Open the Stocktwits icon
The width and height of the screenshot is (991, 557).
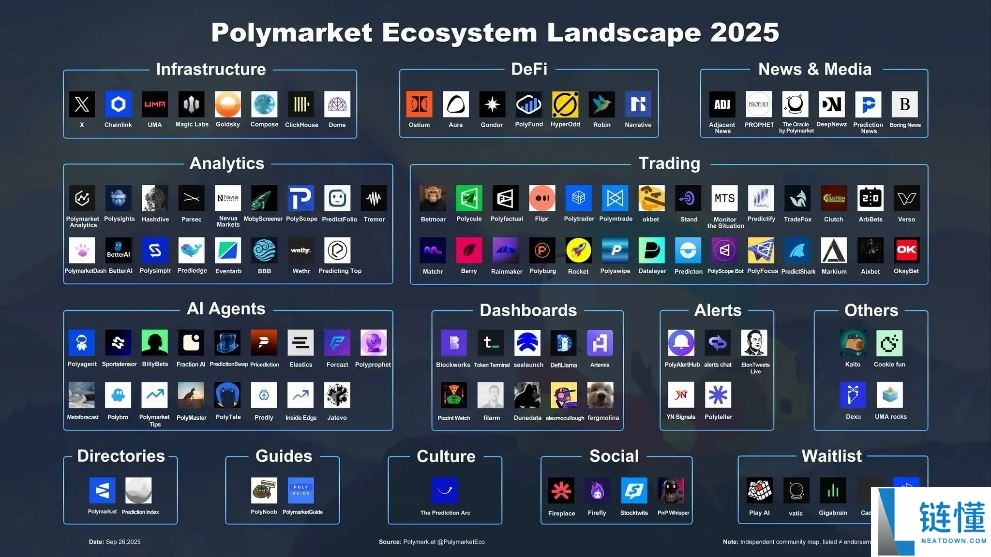[x=634, y=491]
